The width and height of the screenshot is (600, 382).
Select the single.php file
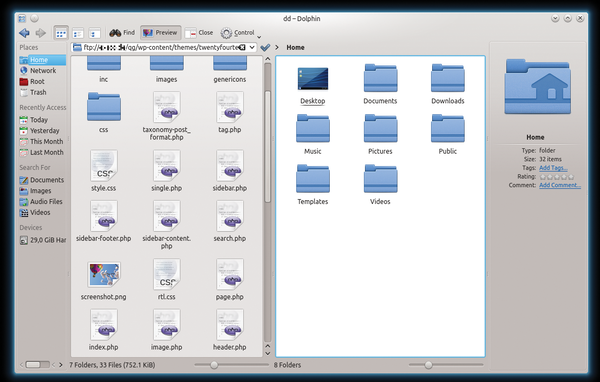166,171
